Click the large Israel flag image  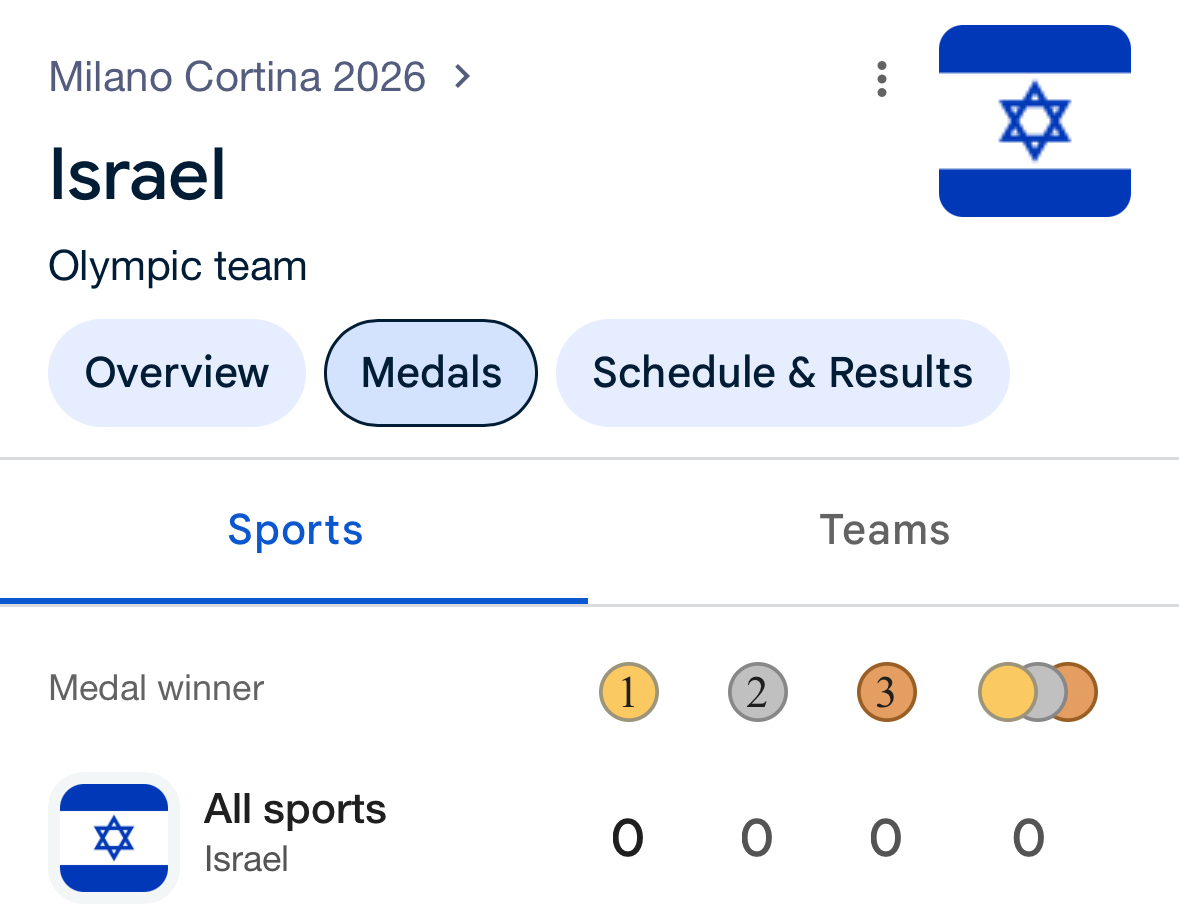point(1034,121)
